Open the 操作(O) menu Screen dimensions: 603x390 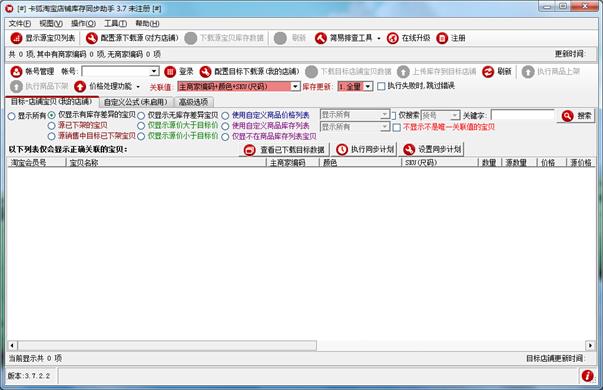click(83, 23)
